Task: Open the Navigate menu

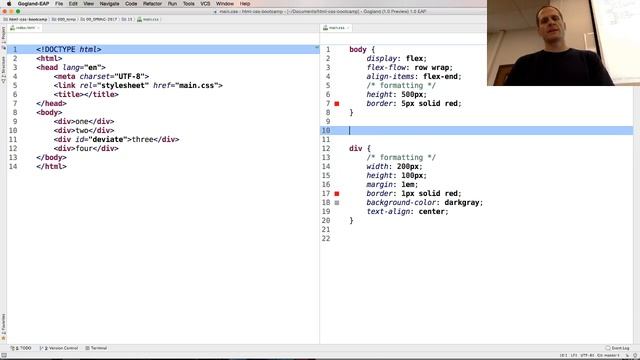Action: [x=109, y=4]
